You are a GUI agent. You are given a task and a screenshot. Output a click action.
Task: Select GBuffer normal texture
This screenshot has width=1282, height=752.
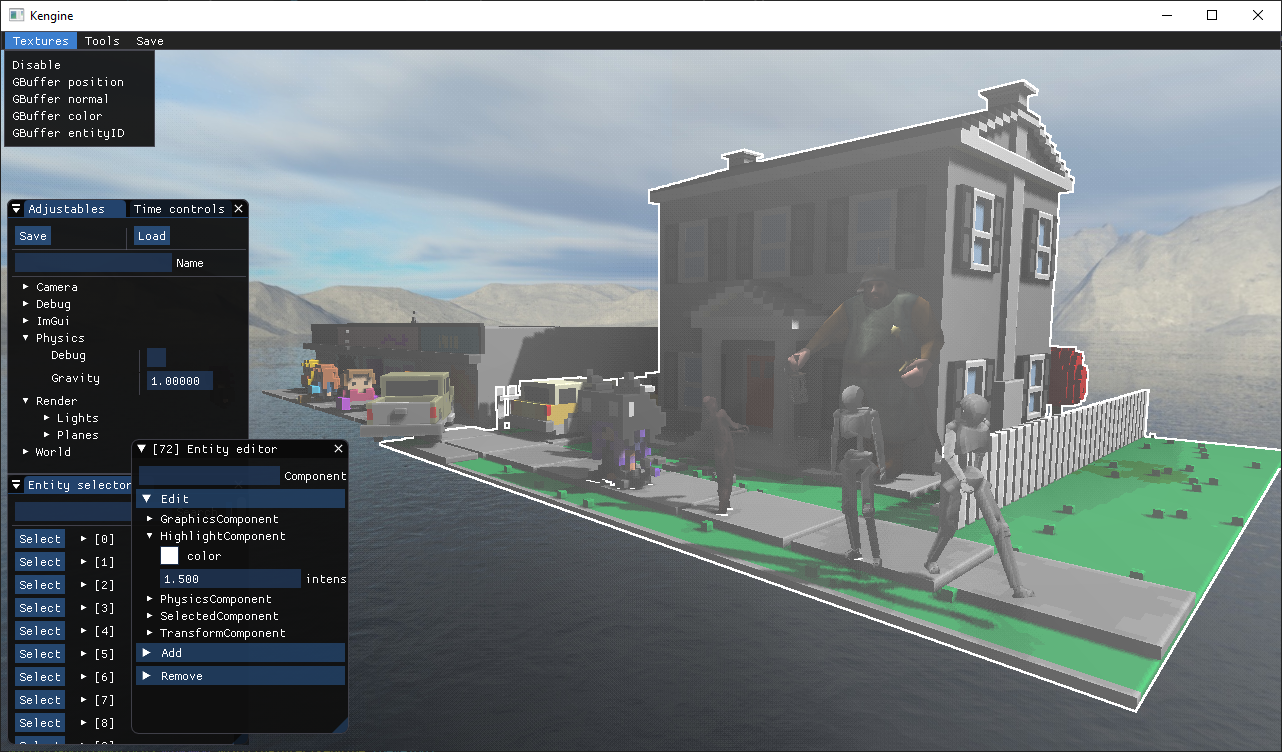[60, 99]
